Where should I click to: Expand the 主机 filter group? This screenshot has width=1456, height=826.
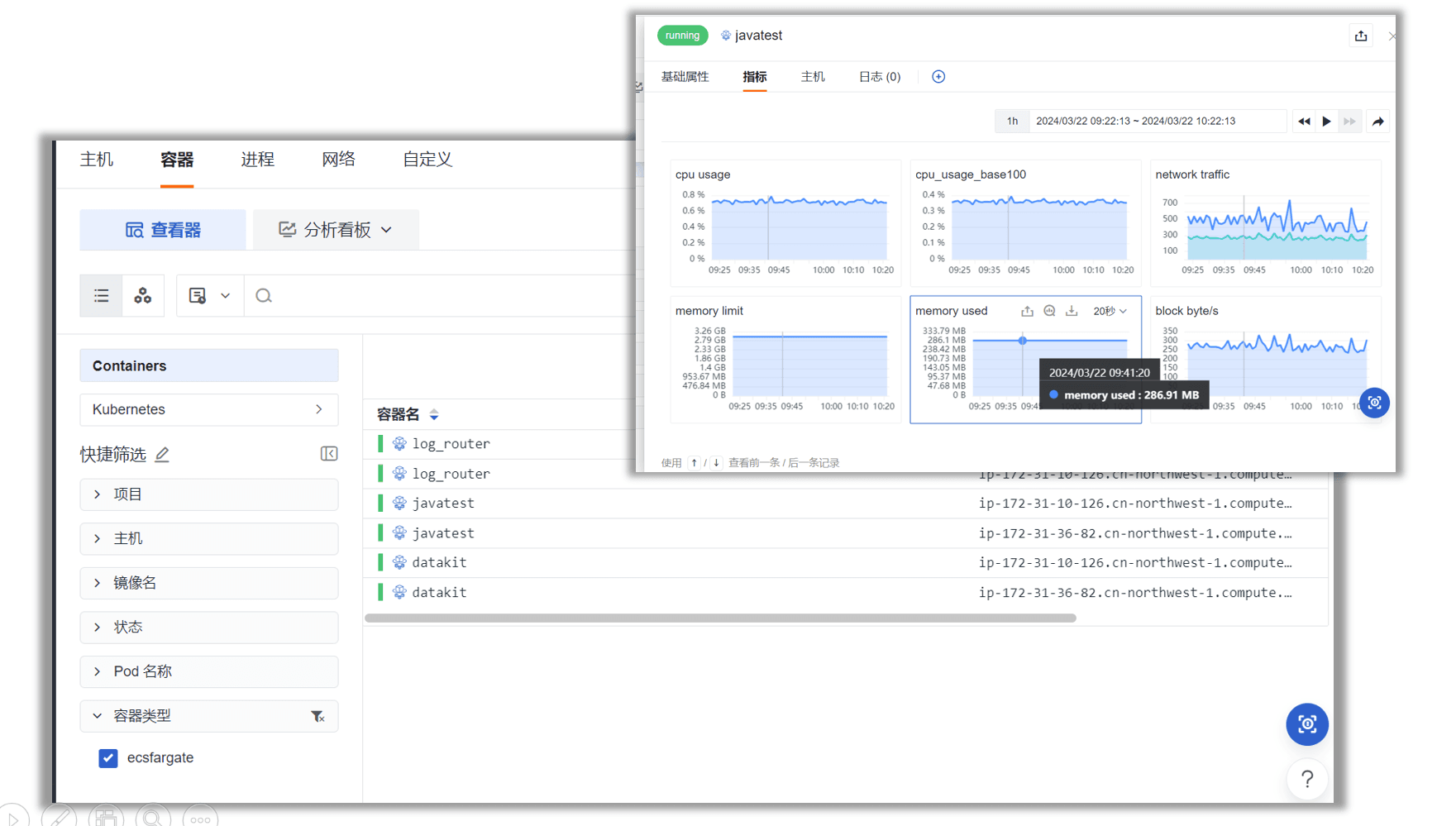pos(209,539)
